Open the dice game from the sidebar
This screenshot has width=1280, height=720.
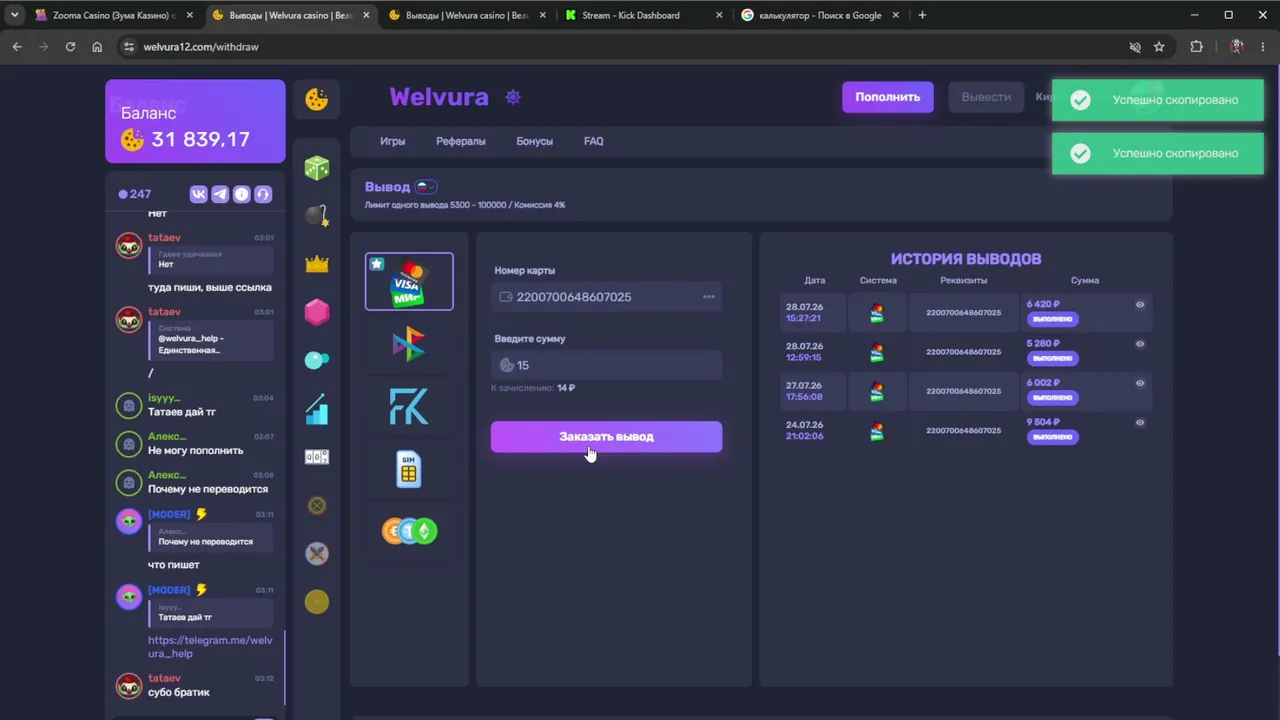tap(317, 167)
